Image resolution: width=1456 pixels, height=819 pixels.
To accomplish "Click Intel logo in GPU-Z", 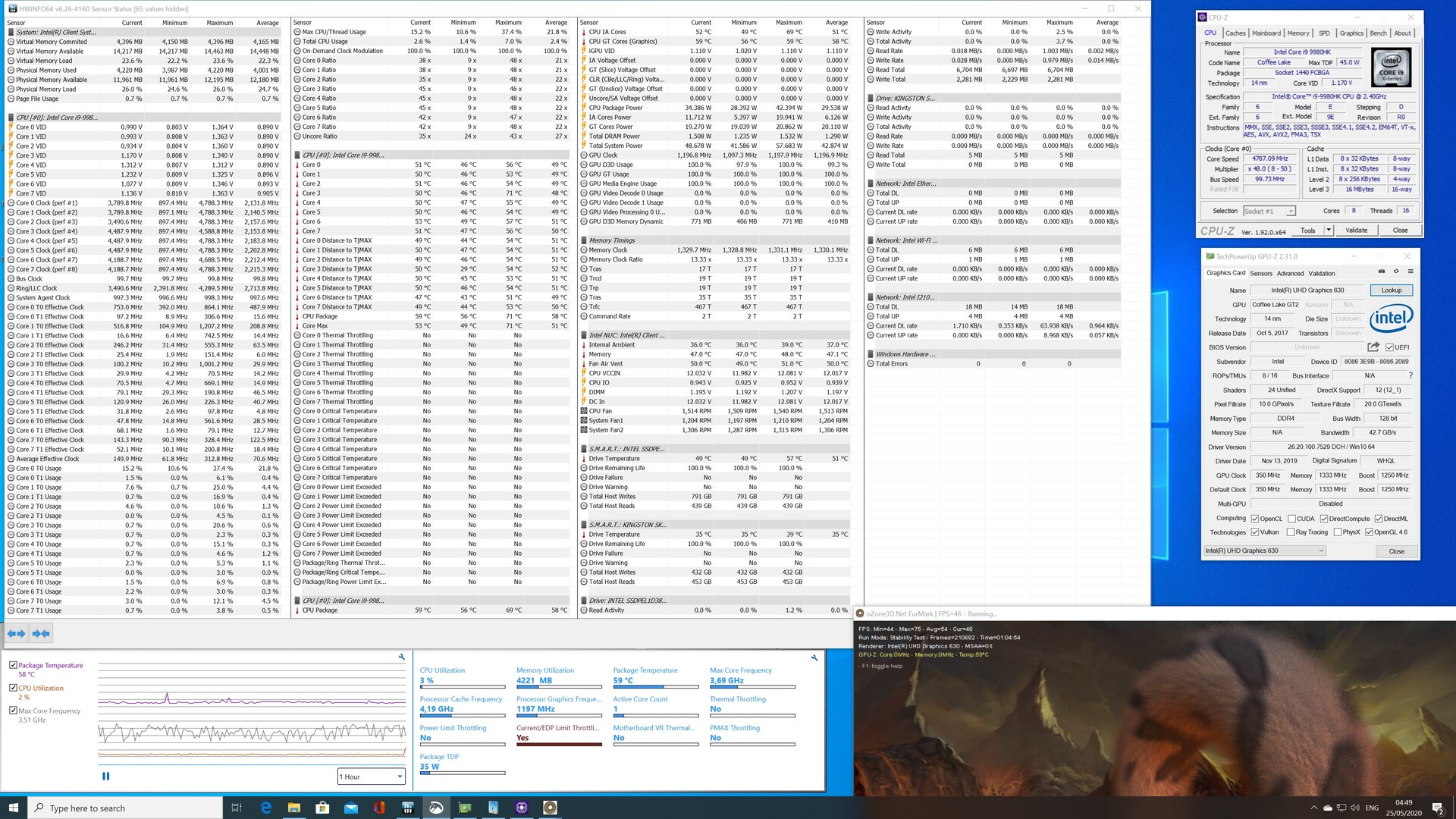I will click(x=1392, y=318).
